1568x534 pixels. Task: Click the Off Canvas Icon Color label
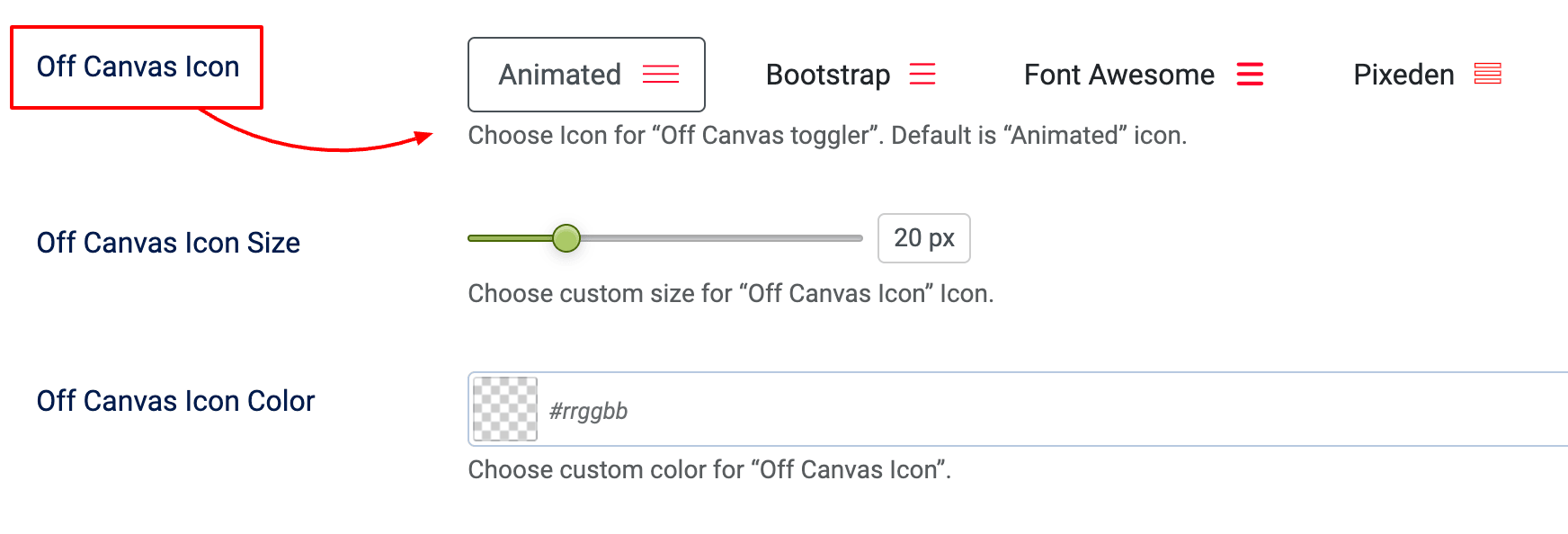pos(175,401)
